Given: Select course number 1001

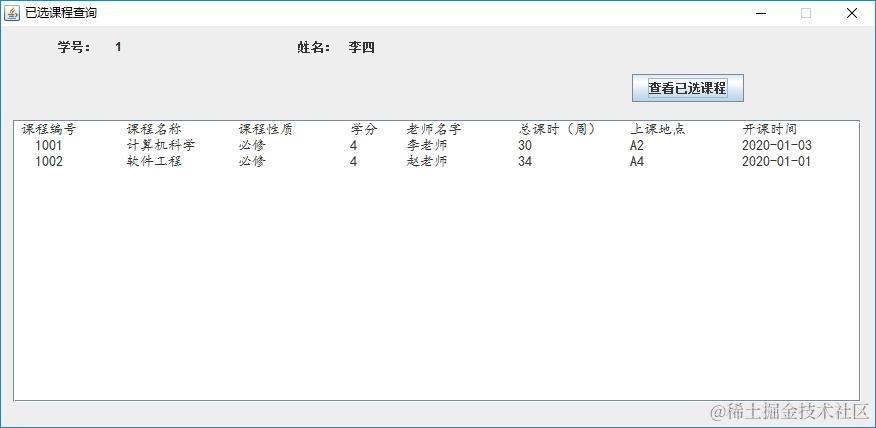Looking at the screenshot, I should [x=49, y=146].
